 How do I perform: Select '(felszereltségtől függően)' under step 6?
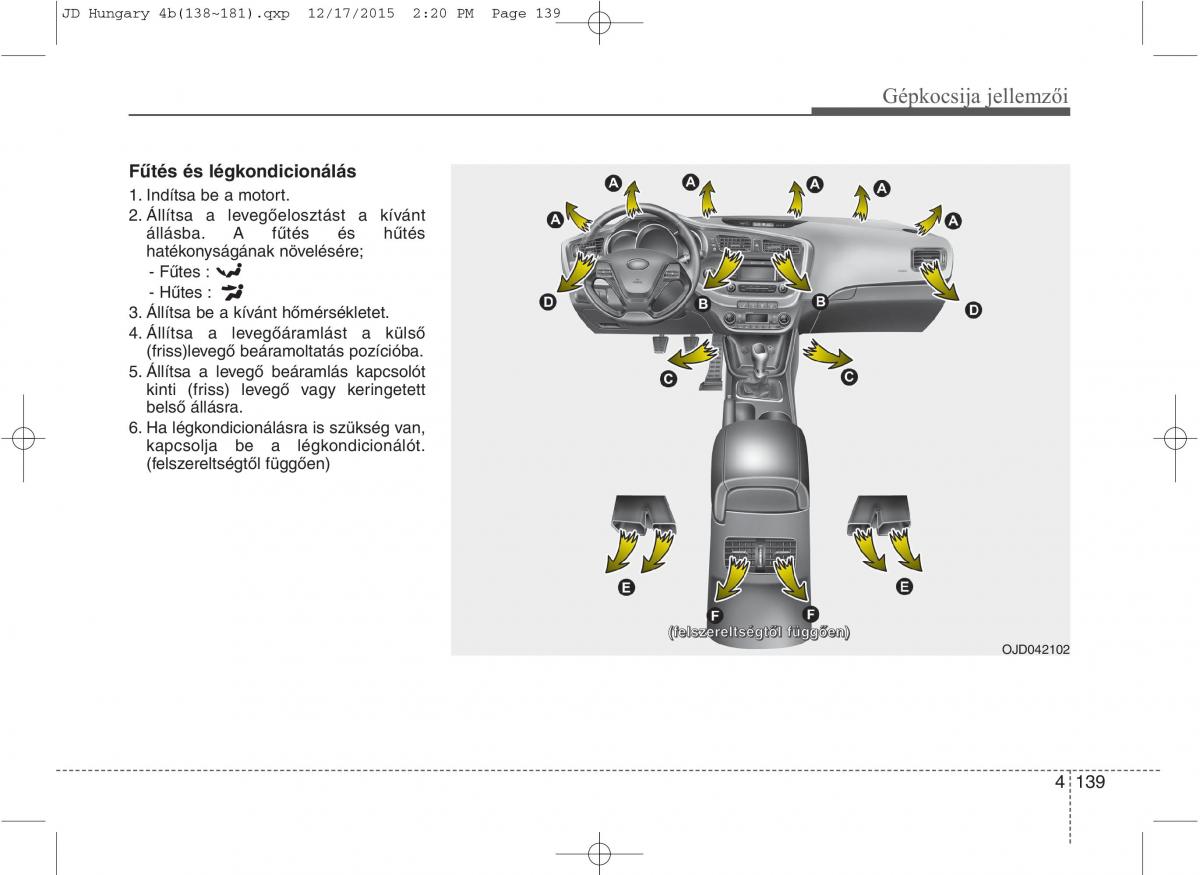(238, 465)
